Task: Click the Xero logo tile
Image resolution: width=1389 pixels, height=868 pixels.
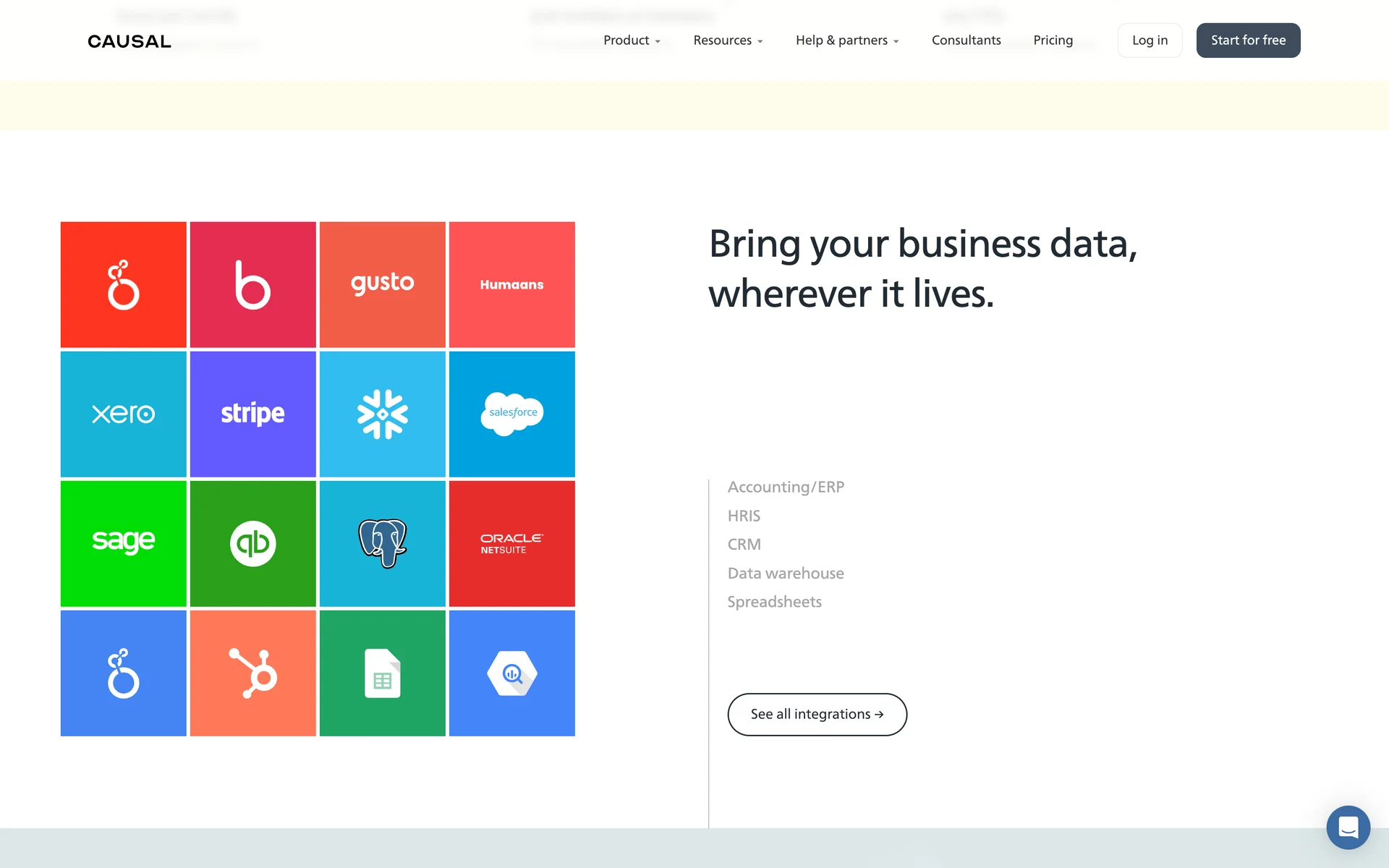Action: [x=123, y=414]
